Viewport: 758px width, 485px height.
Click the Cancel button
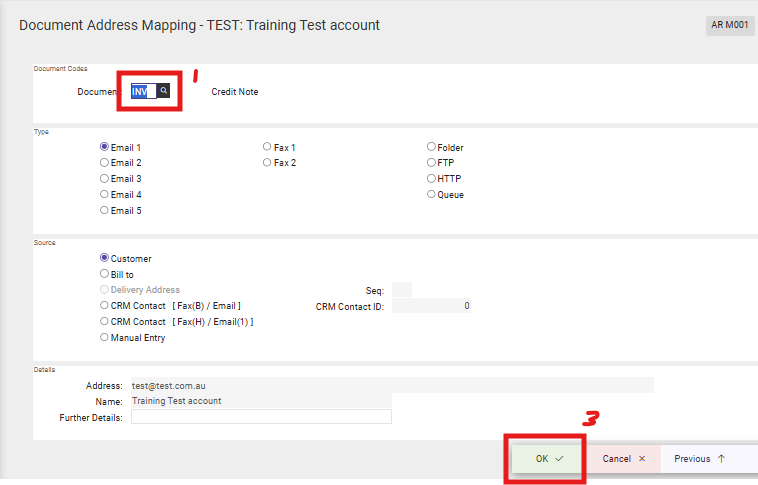(x=624, y=459)
